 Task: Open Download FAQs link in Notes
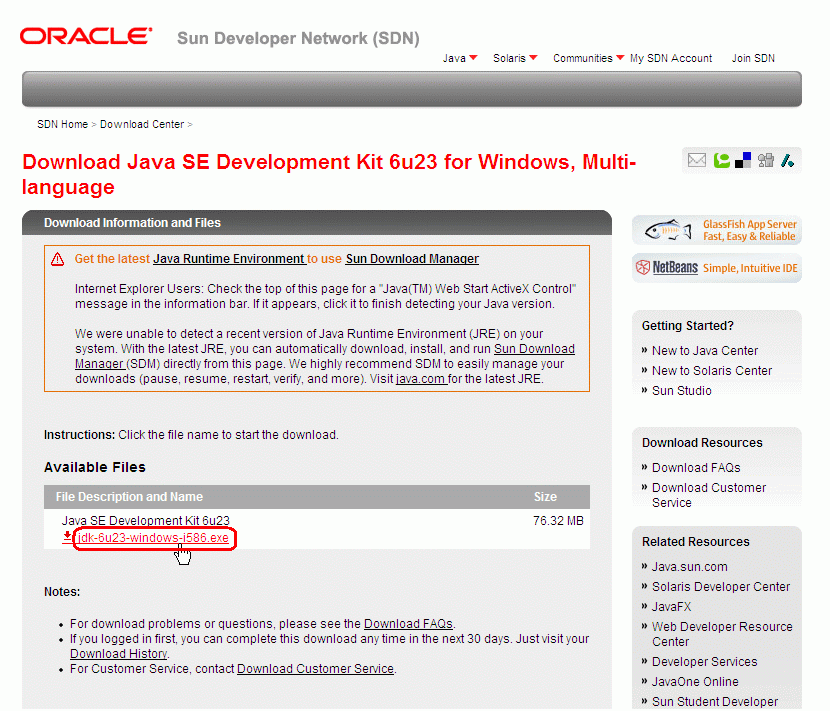coord(408,624)
